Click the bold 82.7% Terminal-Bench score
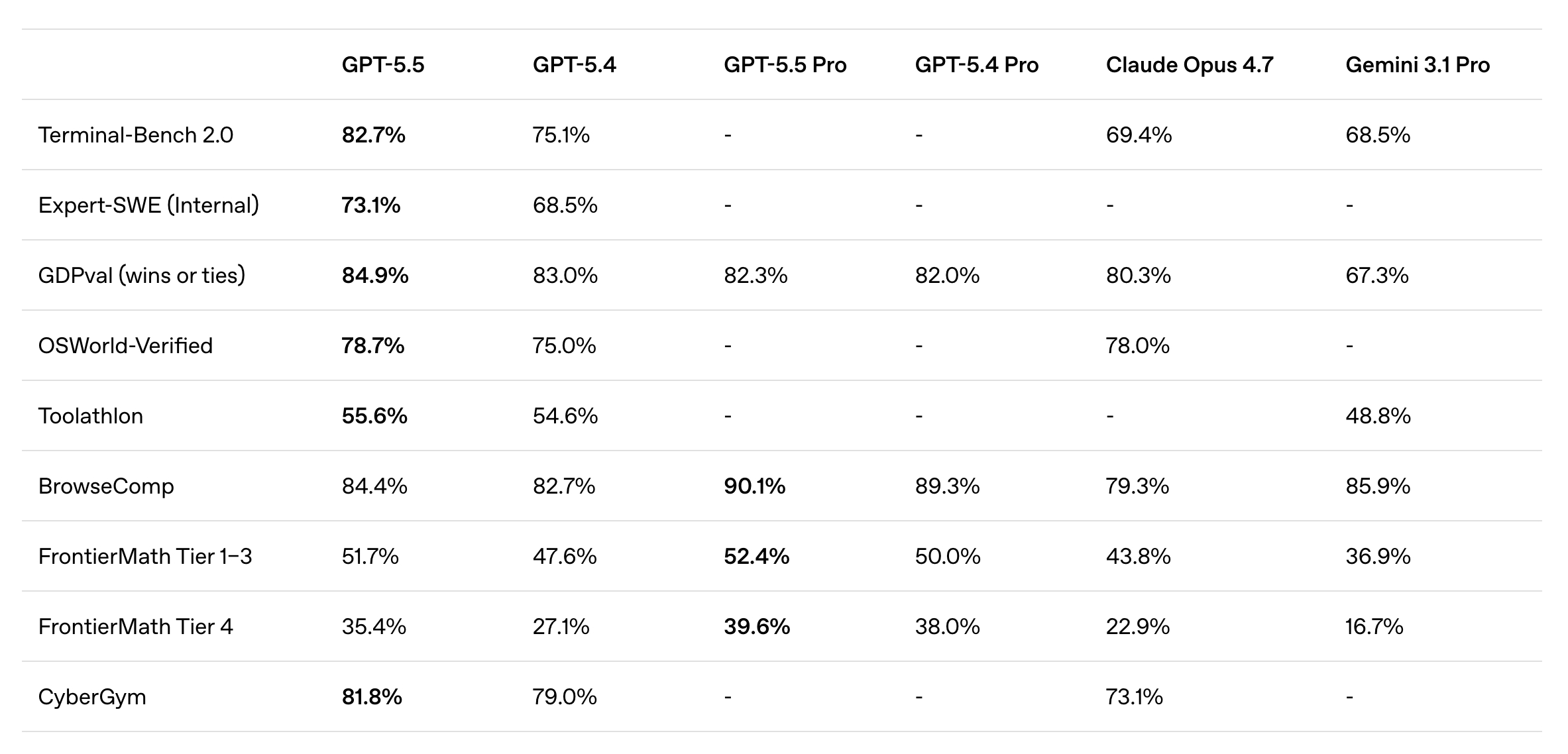Image resolution: width=1568 pixels, height=754 pixels. click(373, 135)
